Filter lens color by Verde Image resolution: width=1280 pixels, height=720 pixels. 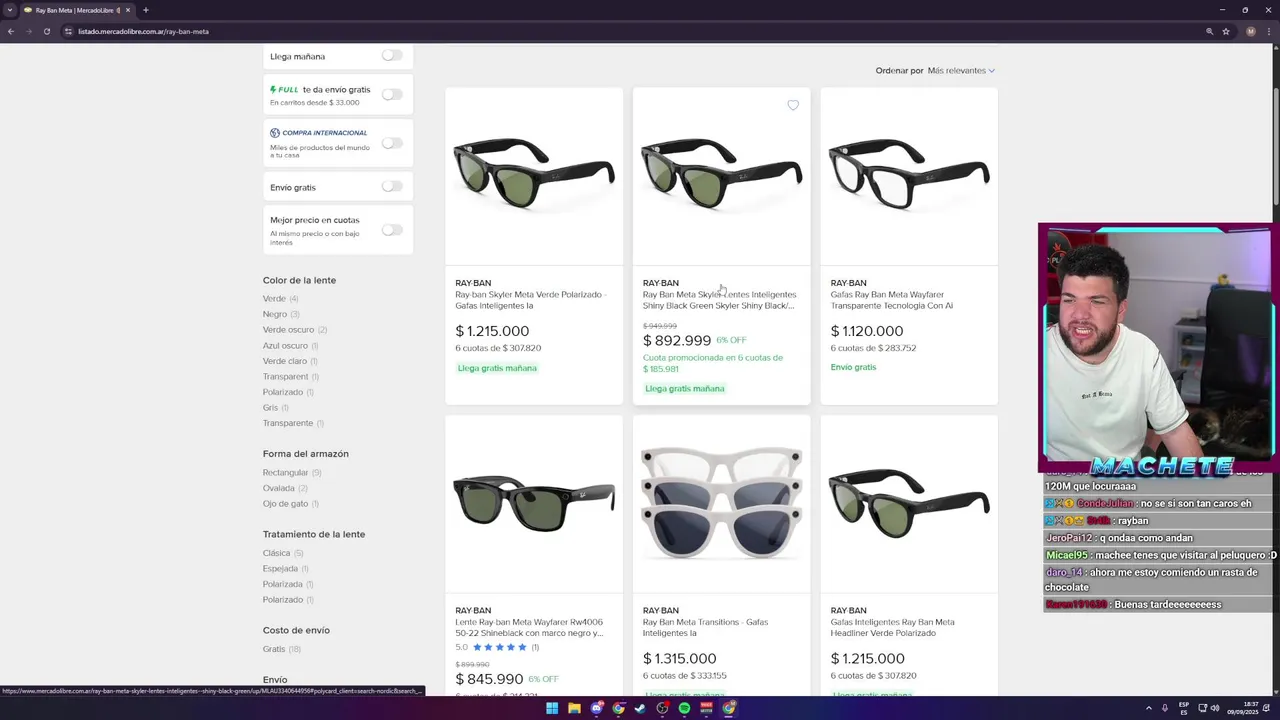(x=274, y=298)
